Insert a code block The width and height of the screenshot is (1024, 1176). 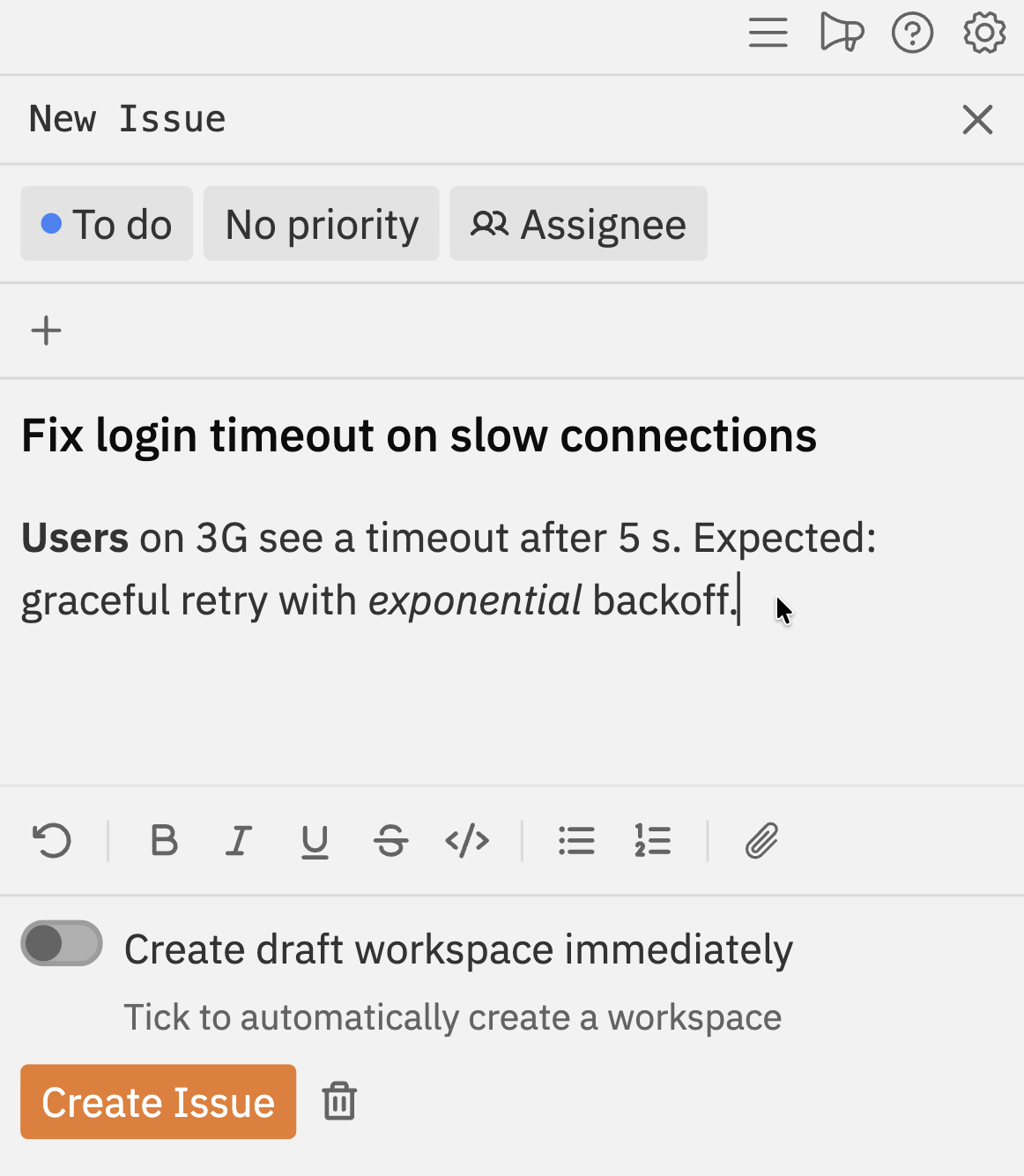click(466, 840)
